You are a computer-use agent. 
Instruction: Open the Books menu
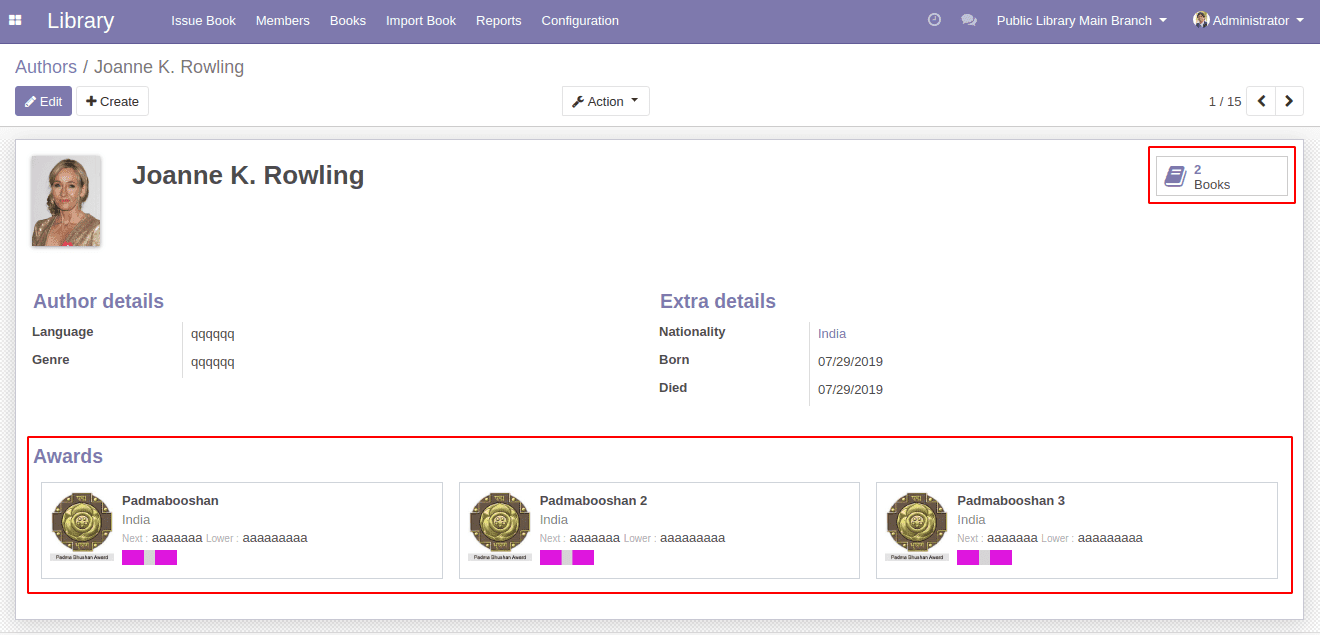tap(348, 20)
